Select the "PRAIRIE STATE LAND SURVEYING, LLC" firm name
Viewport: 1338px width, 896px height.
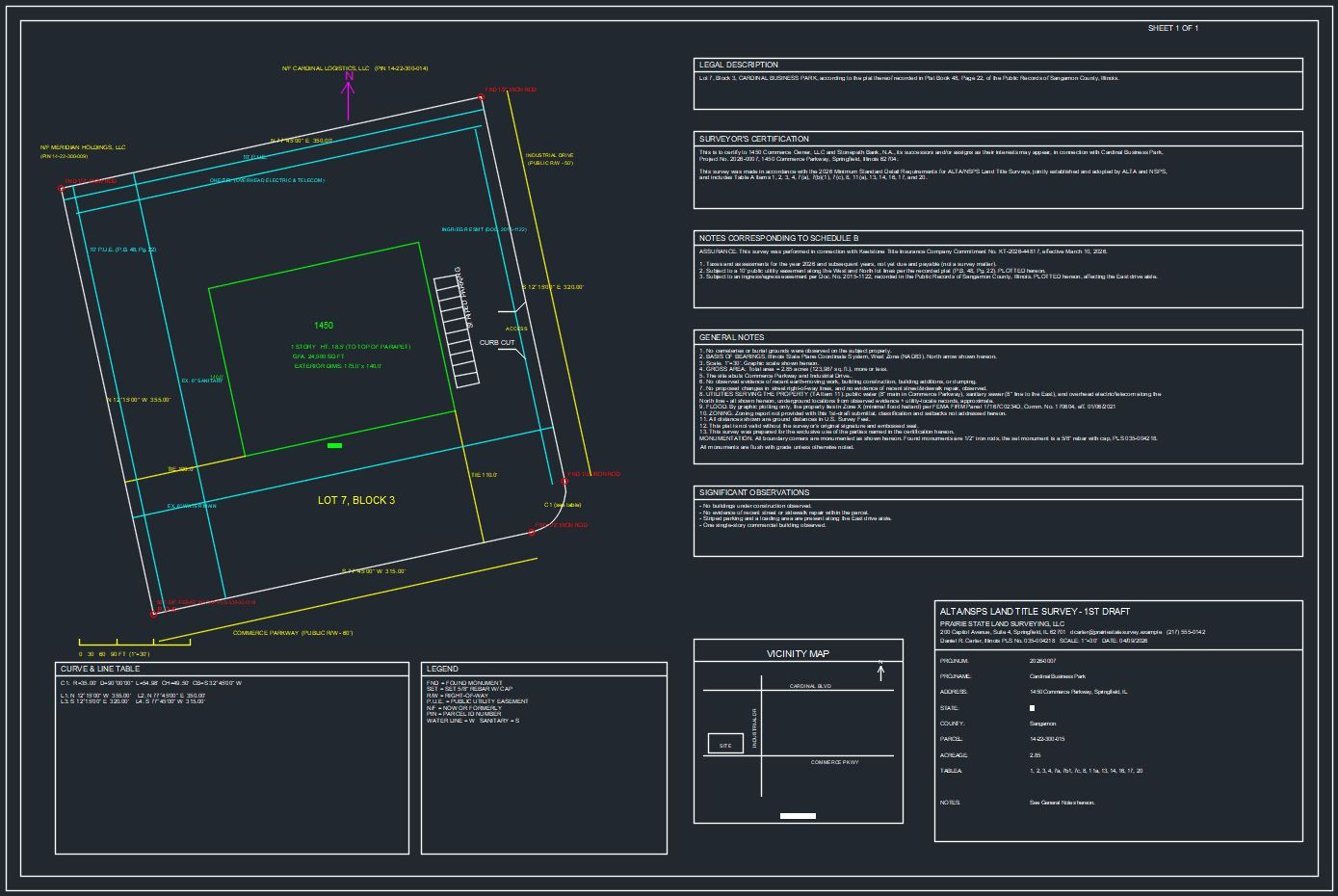pyautogui.click(x=1002, y=624)
